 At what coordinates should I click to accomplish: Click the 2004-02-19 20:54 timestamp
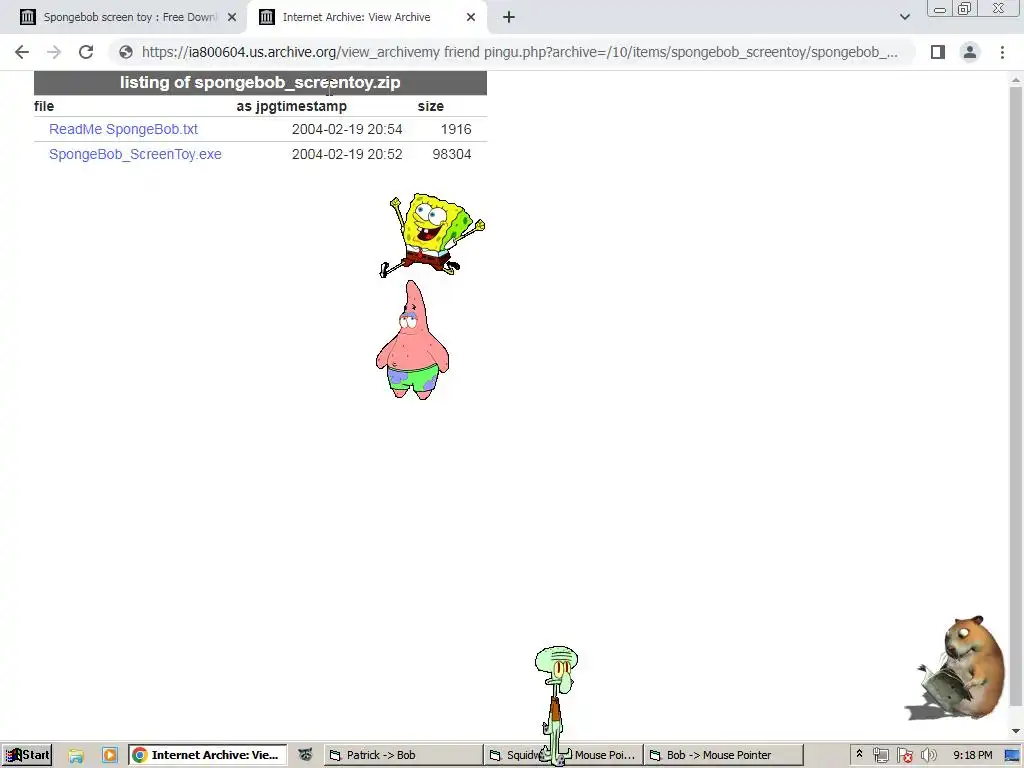(347, 129)
